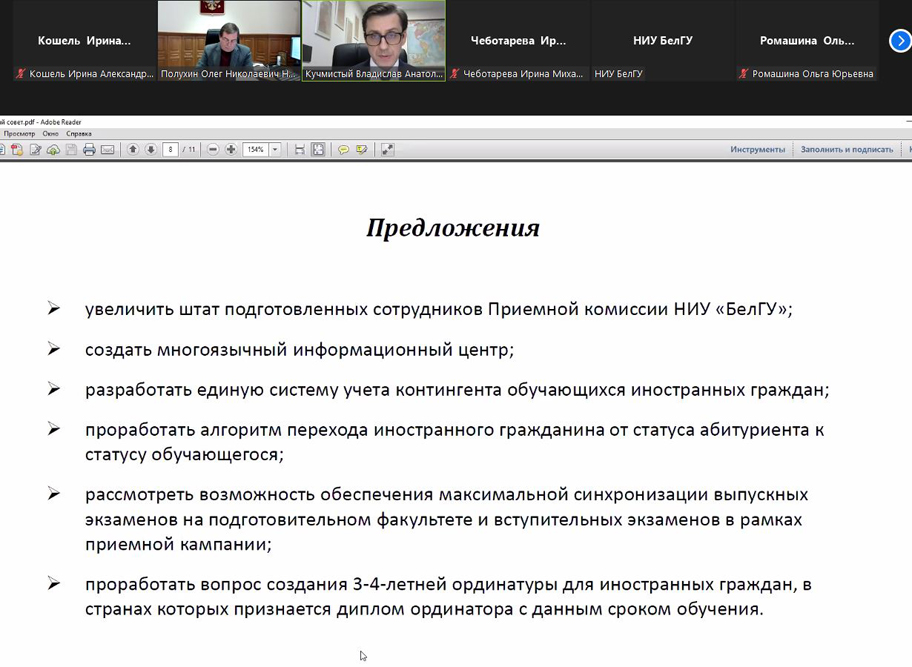Add a sticky note comment
The height and width of the screenshot is (667, 912).
point(343,150)
